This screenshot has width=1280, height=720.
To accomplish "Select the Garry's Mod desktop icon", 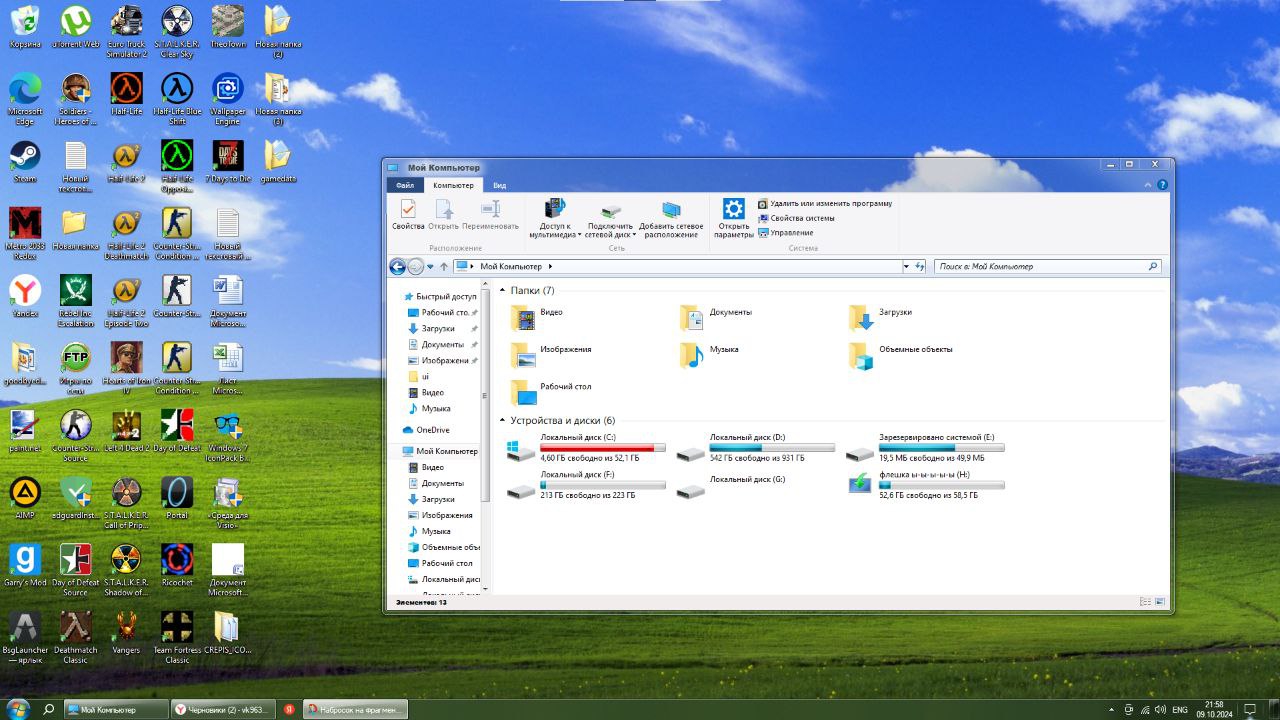I will (25, 565).
